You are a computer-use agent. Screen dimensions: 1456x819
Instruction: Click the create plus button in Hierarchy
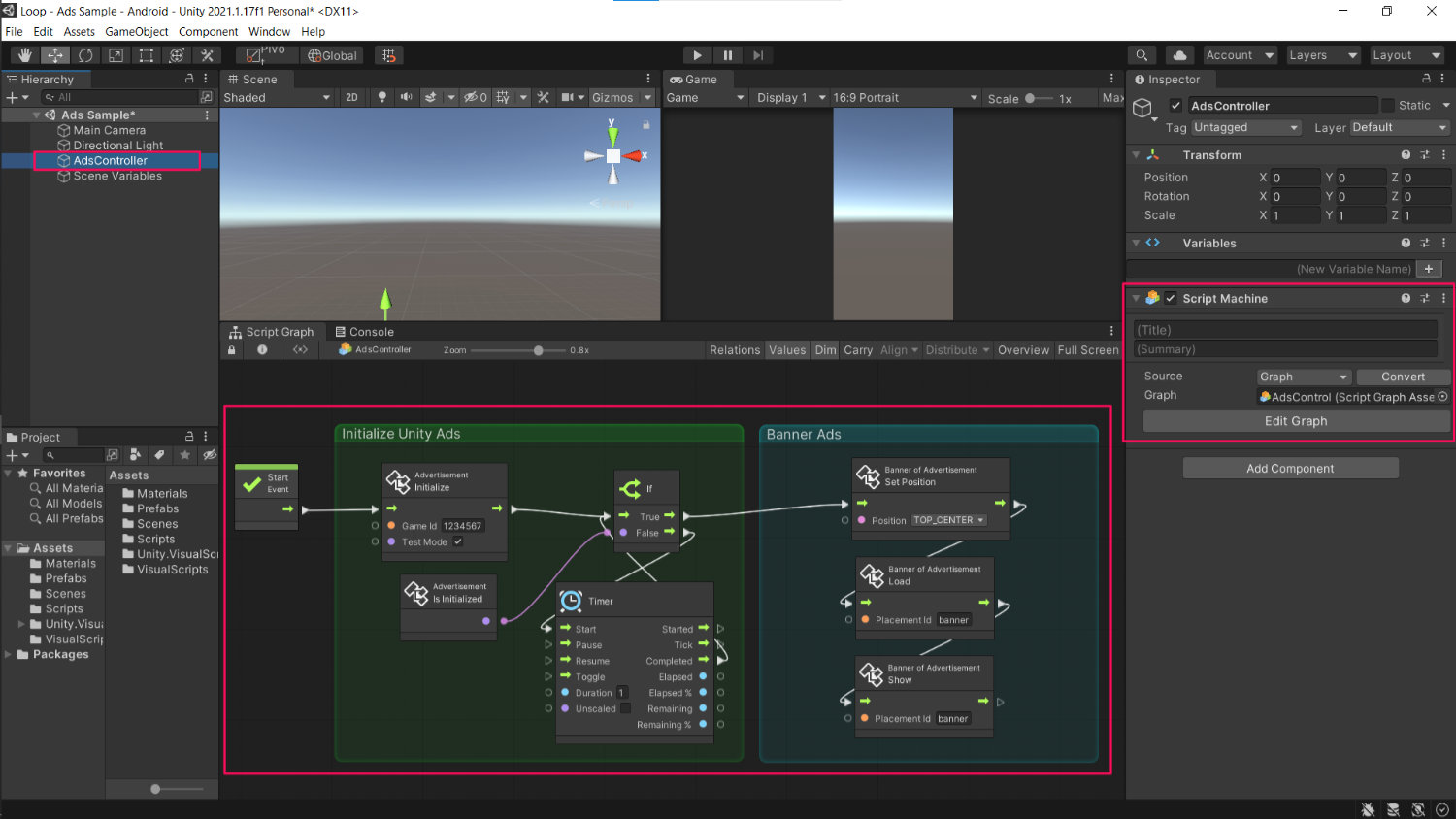pos(12,97)
